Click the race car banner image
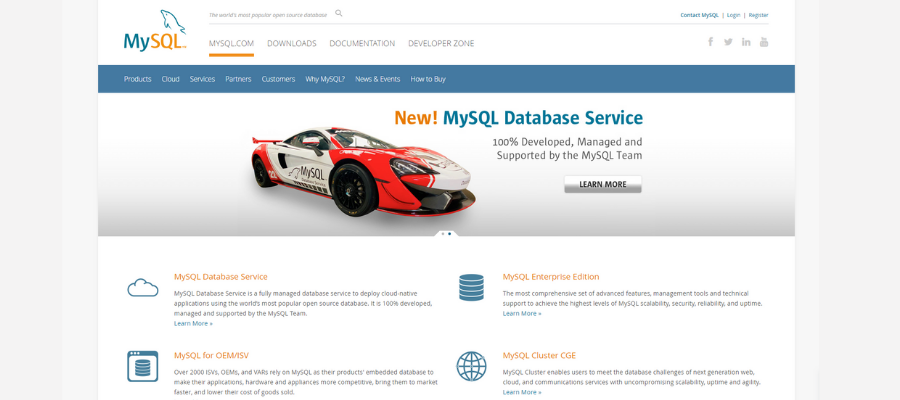The image size is (900, 400). (364, 171)
